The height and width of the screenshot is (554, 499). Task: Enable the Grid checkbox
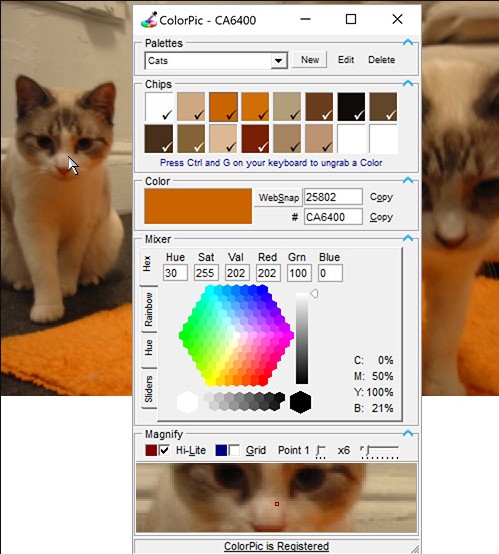234,450
